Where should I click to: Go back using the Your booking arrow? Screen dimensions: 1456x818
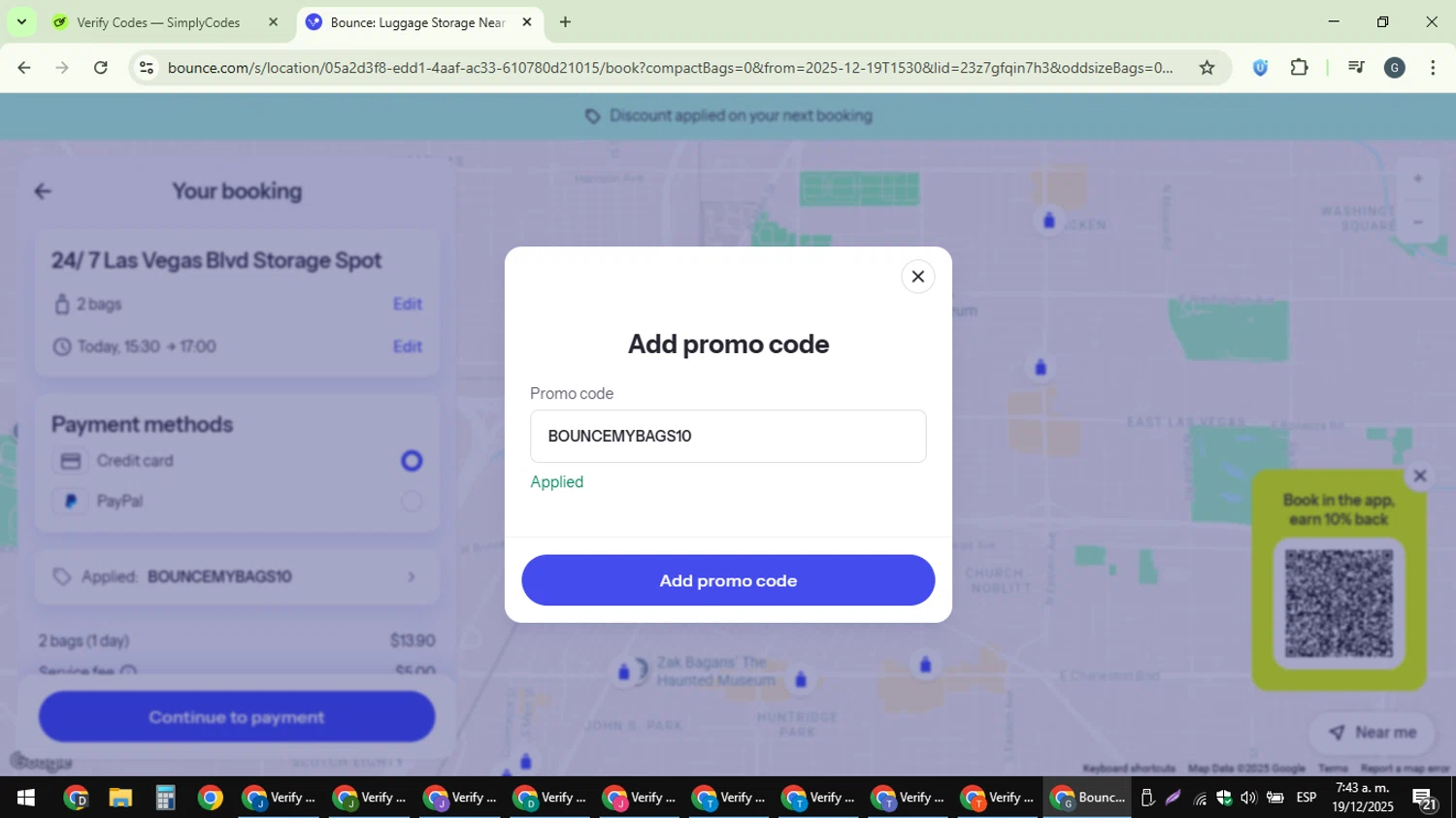43,191
